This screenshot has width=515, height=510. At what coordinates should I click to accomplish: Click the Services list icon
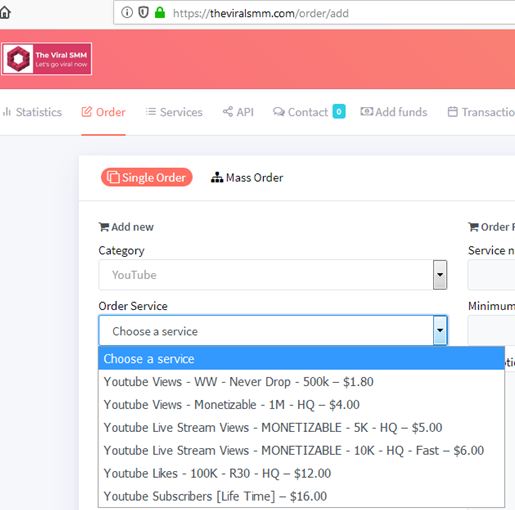[151, 112]
